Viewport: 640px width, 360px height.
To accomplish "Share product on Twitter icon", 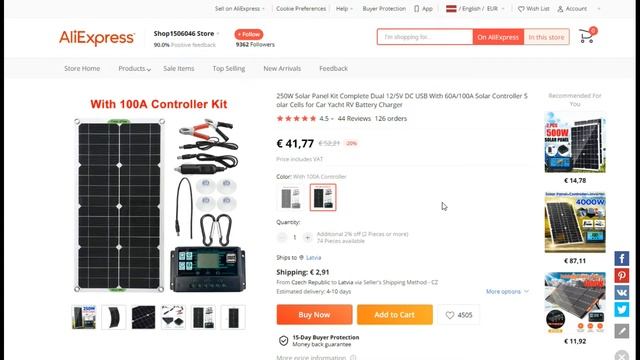I will [x=622, y=310].
